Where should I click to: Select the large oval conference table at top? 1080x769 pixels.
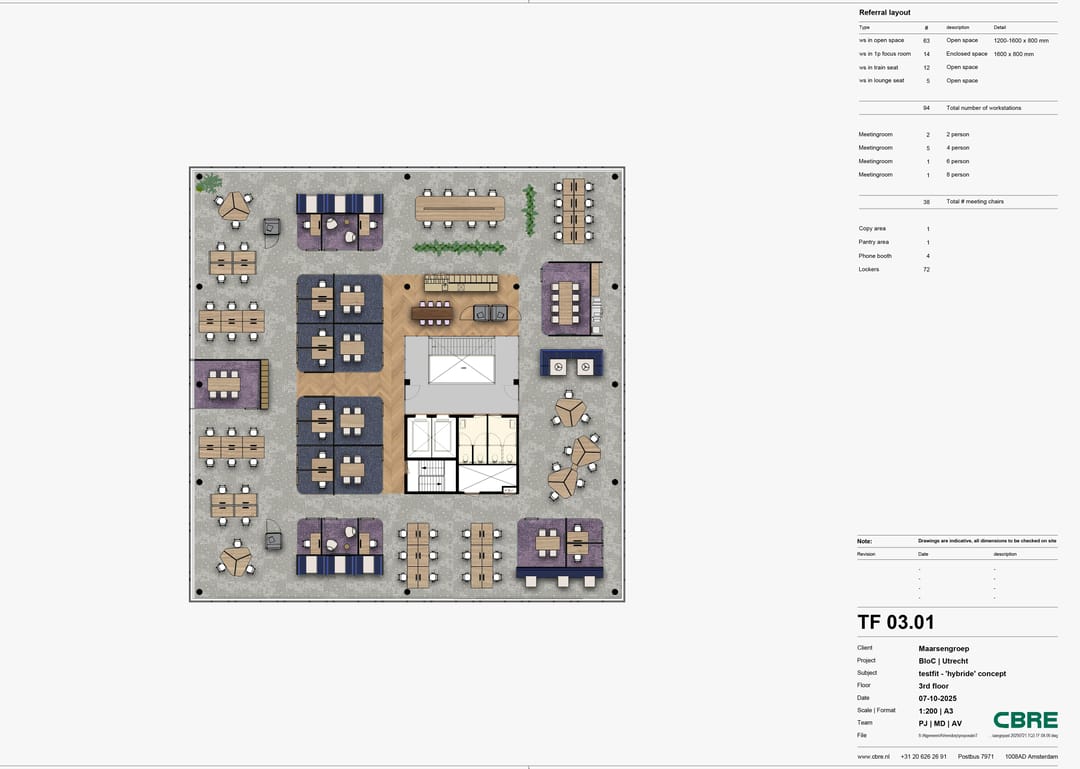tap(460, 208)
